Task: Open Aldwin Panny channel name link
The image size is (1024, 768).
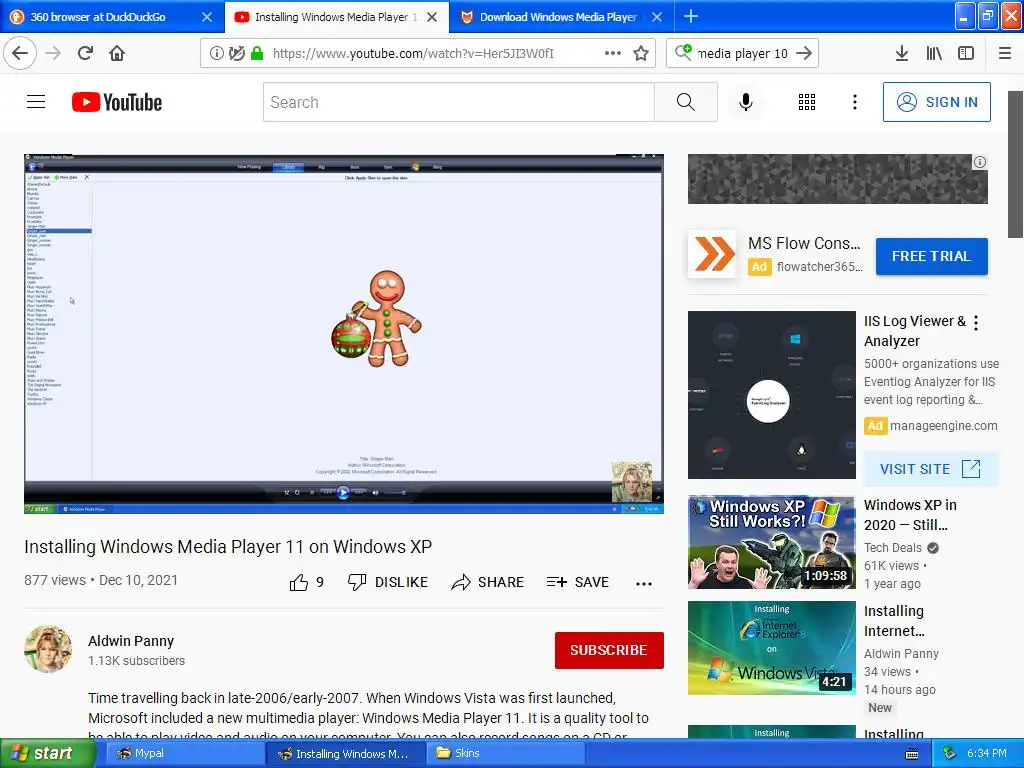Action: pyautogui.click(x=131, y=641)
